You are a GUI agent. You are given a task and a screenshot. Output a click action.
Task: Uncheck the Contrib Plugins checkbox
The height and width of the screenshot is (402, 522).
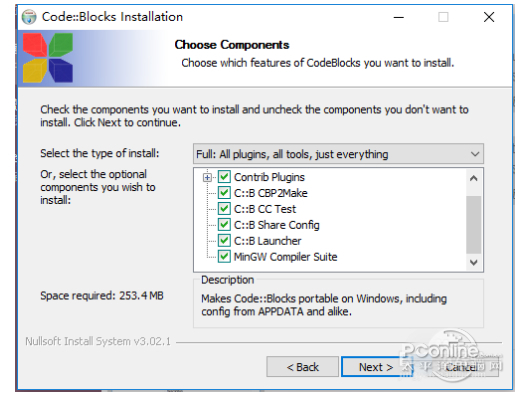(x=224, y=177)
